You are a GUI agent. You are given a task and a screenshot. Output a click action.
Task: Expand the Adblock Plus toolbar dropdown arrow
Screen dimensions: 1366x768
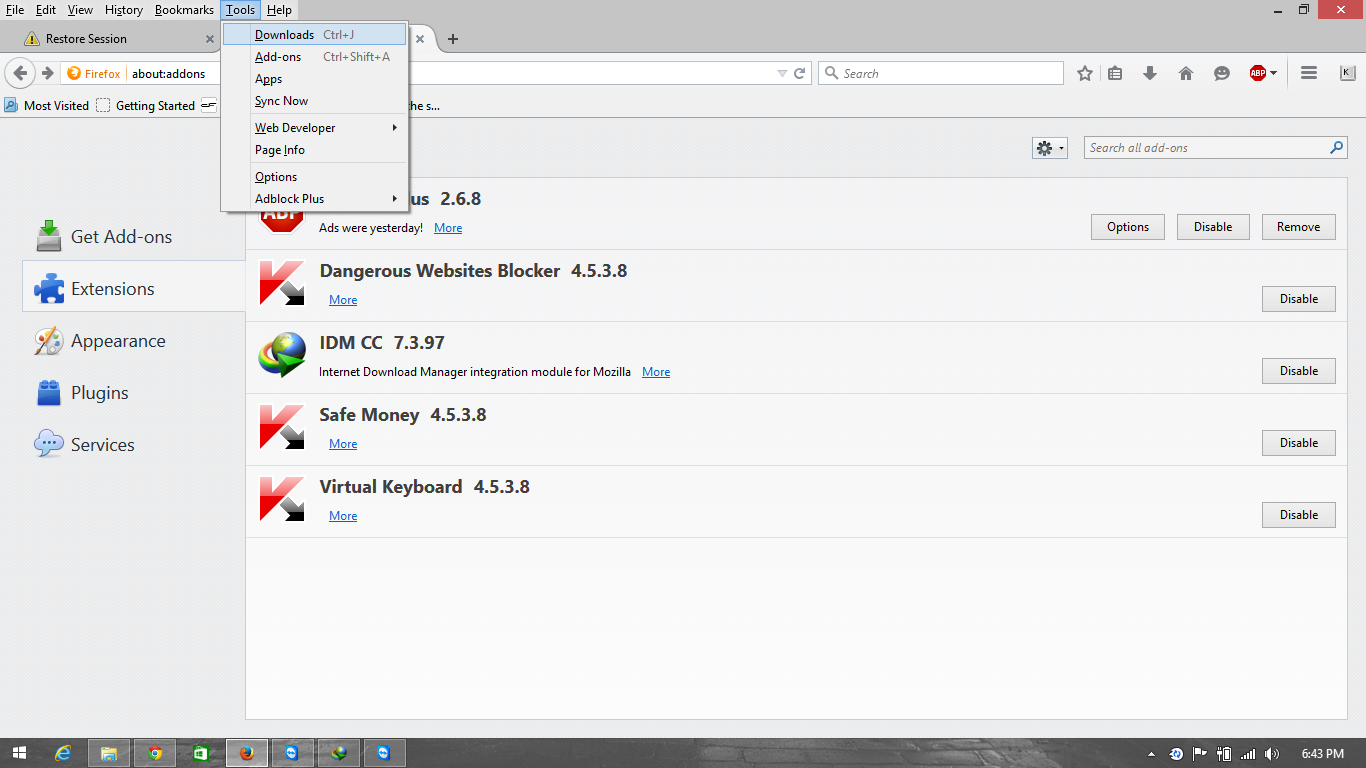tap(1273, 73)
